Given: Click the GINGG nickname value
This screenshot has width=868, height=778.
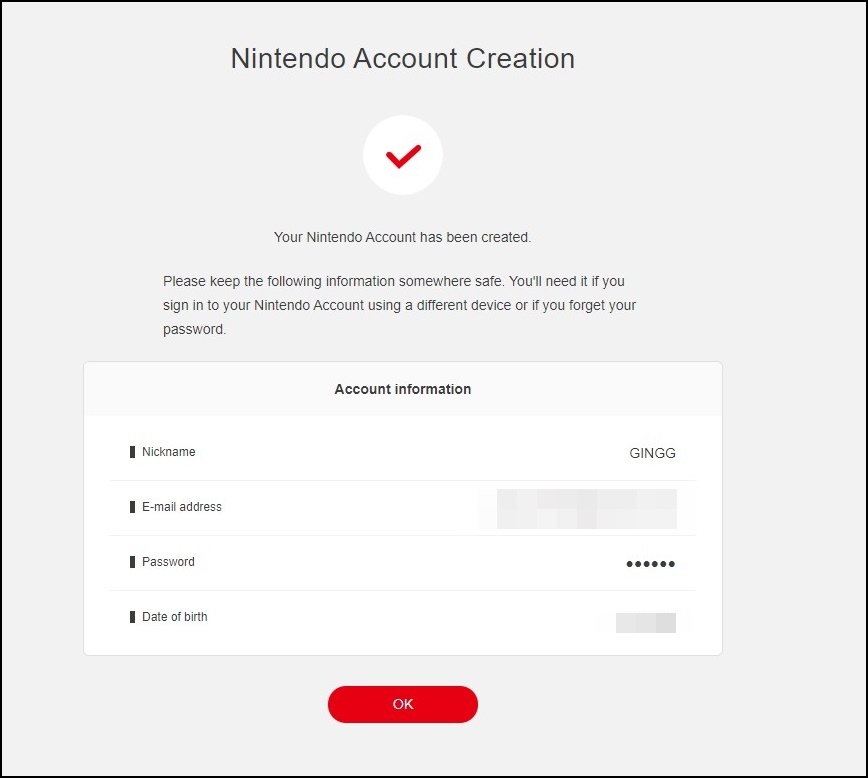Looking at the screenshot, I should (652, 453).
